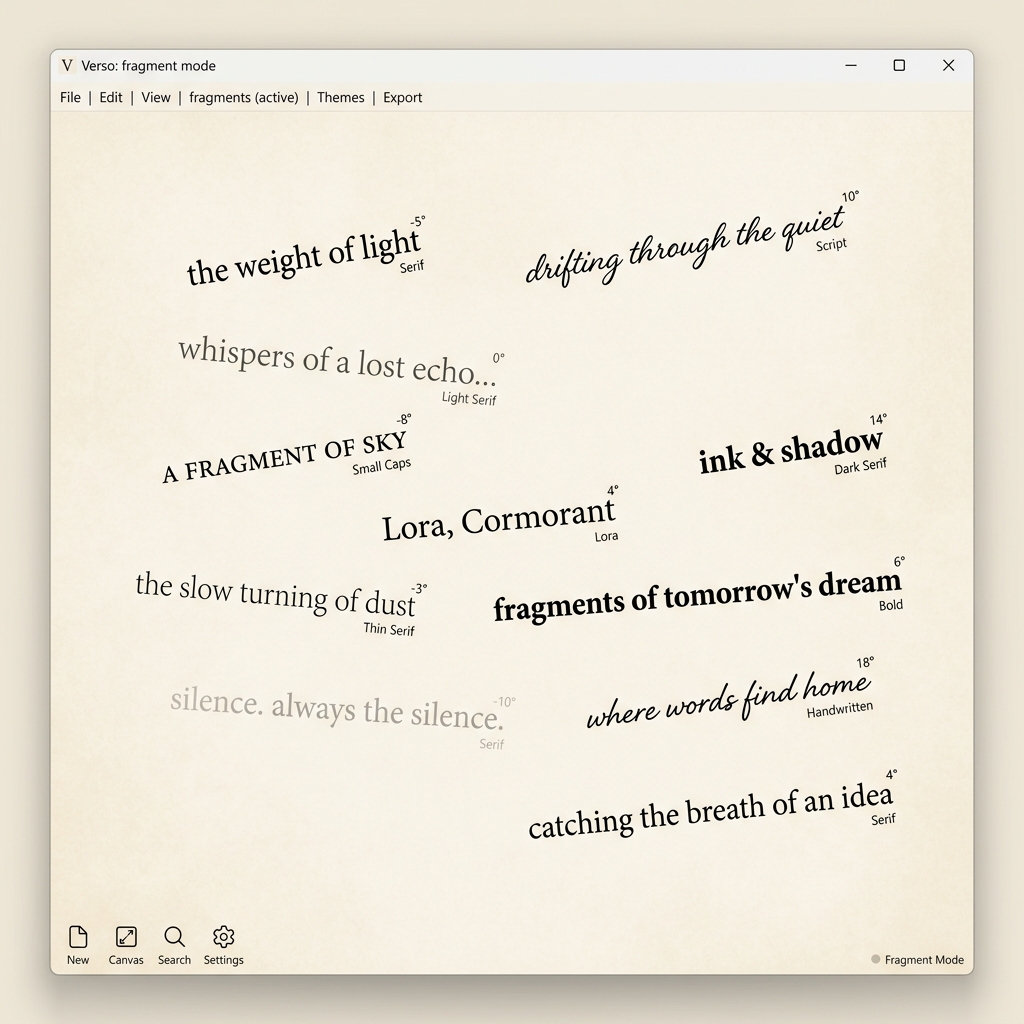1024x1024 pixels.
Task: Select the fragment "the weight of light"
Action: click(x=304, y=257)
